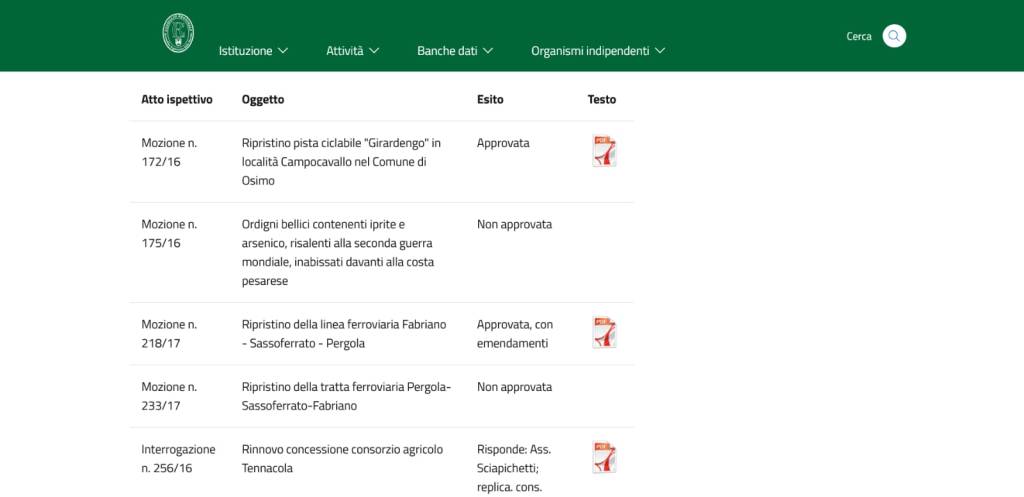This screenshot has height=497, width=1024.
Task: Click the Atto ispettivo column header
Action: point(177,99)
